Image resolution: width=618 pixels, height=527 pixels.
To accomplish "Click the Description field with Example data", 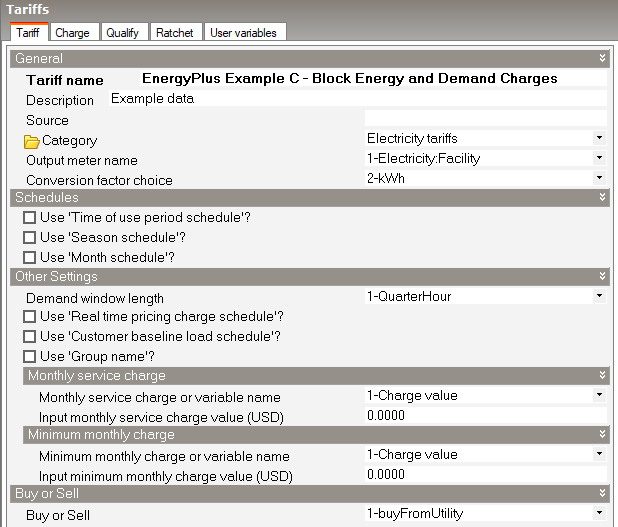I will (x=358, y=98).
